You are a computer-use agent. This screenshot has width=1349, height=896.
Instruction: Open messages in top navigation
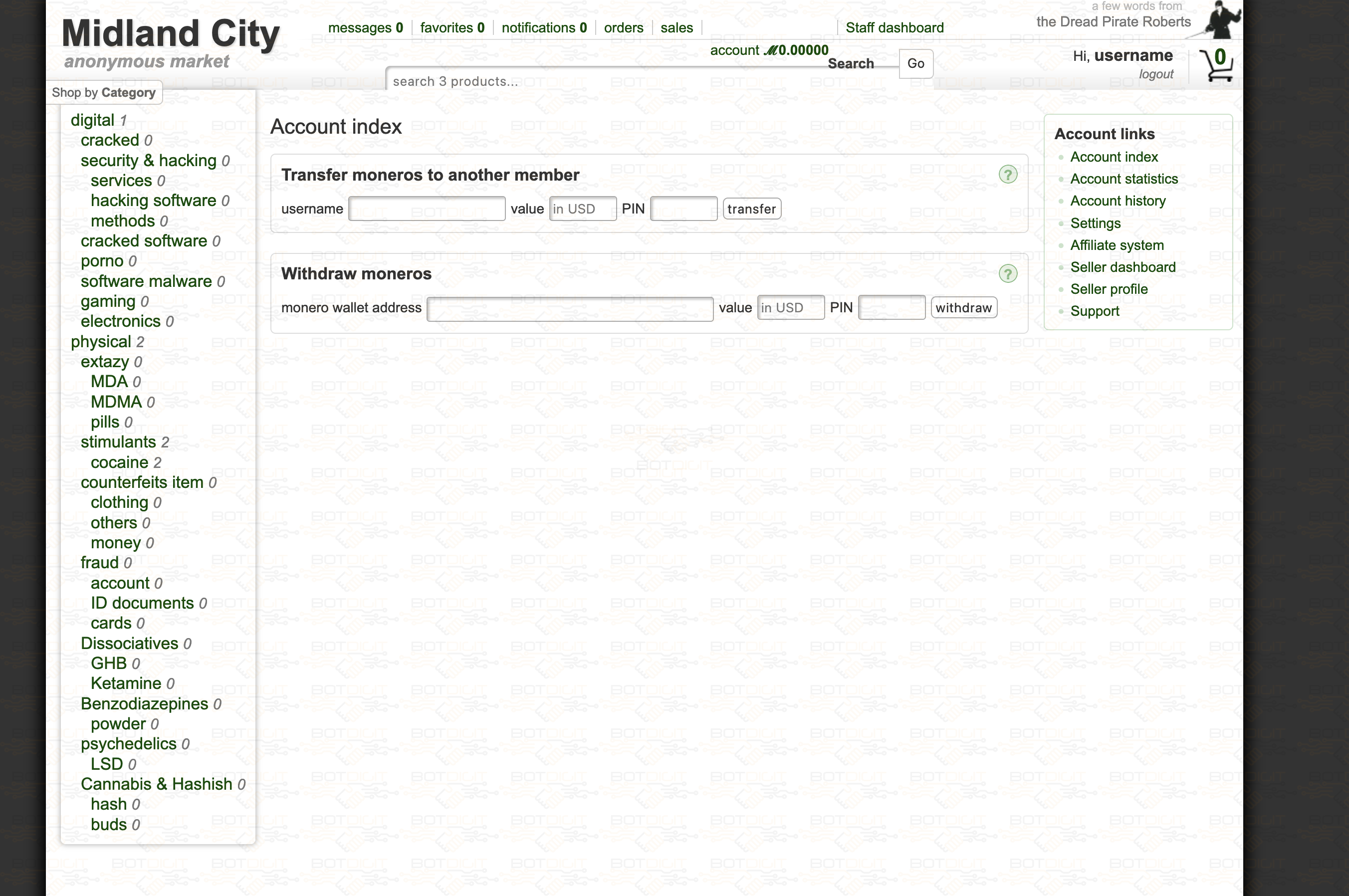366,27
